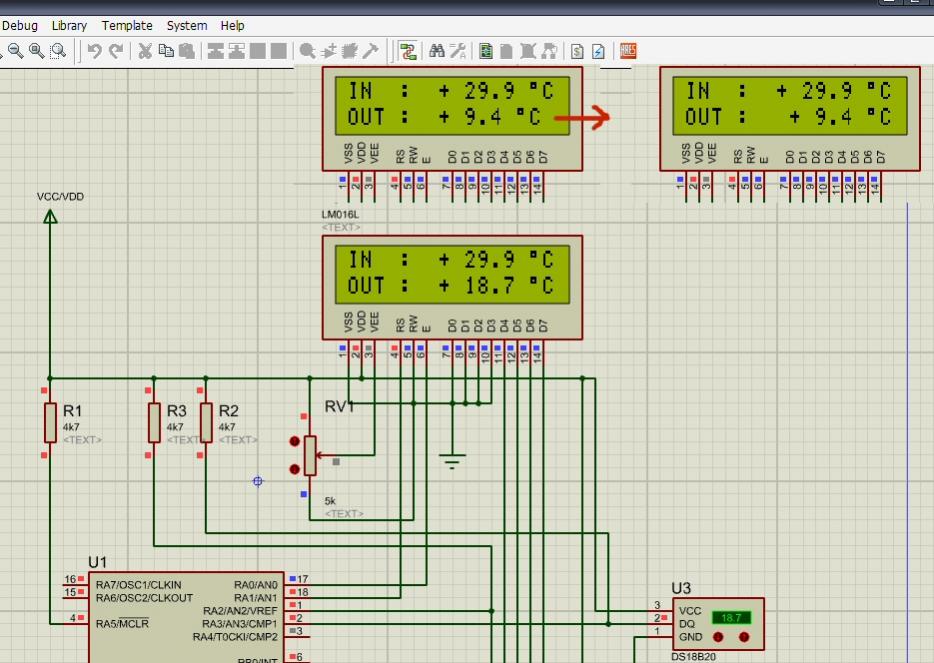Run the electrical rules check icon
The width and height of the screenshot is (934, 663).
pyautogui.click(x=598, y=51)
